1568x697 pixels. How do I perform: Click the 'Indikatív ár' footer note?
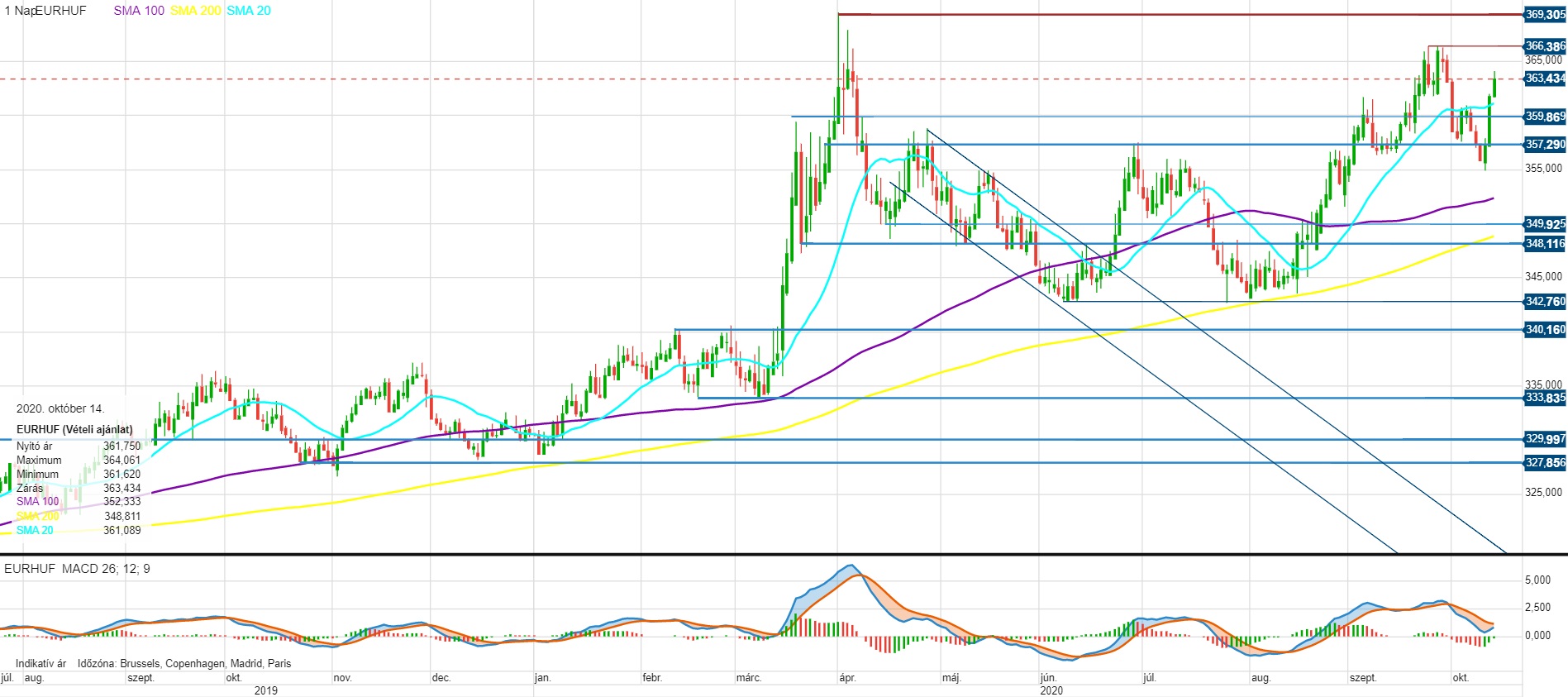coord(41,663)
